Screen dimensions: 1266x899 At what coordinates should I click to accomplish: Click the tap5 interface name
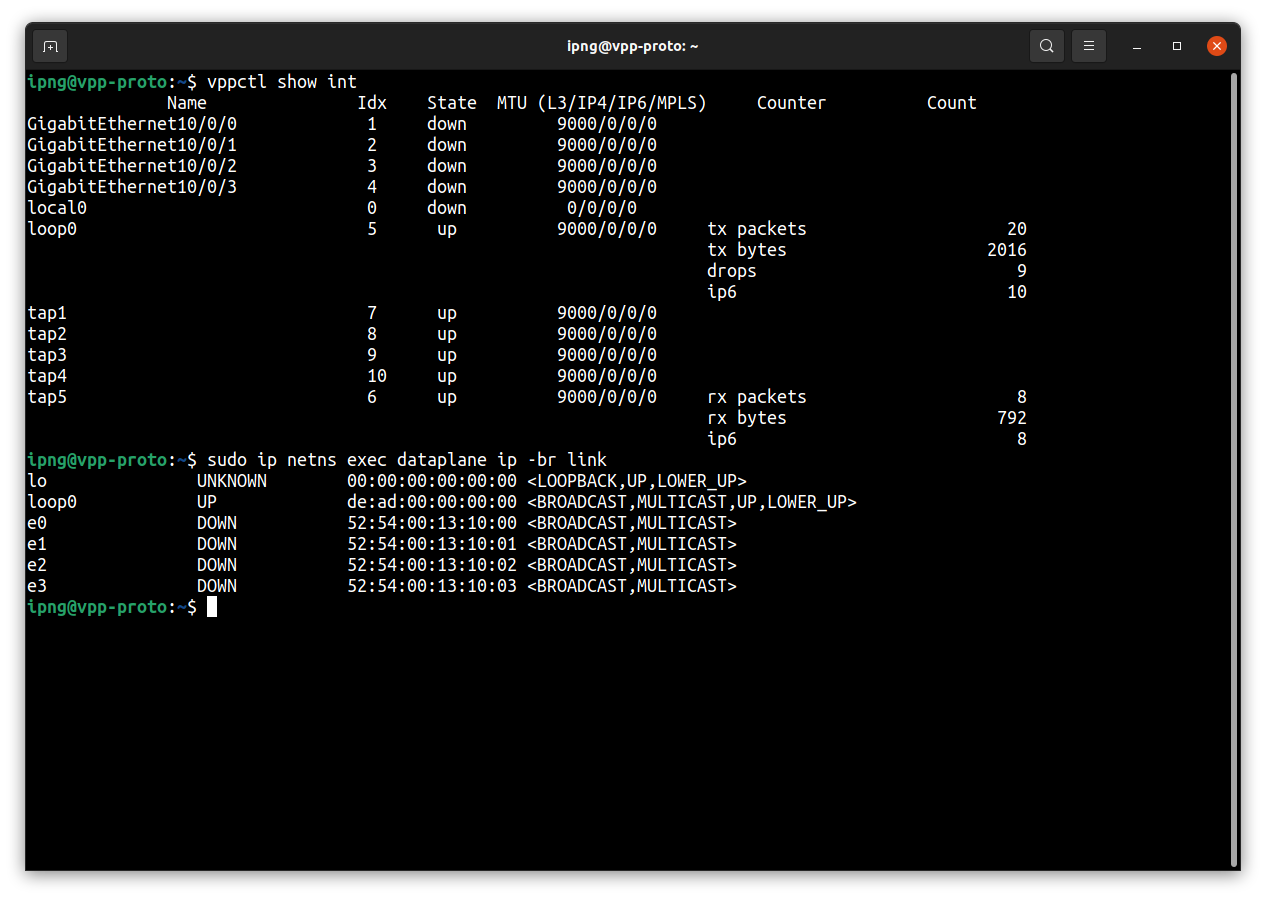pos(47,397)
